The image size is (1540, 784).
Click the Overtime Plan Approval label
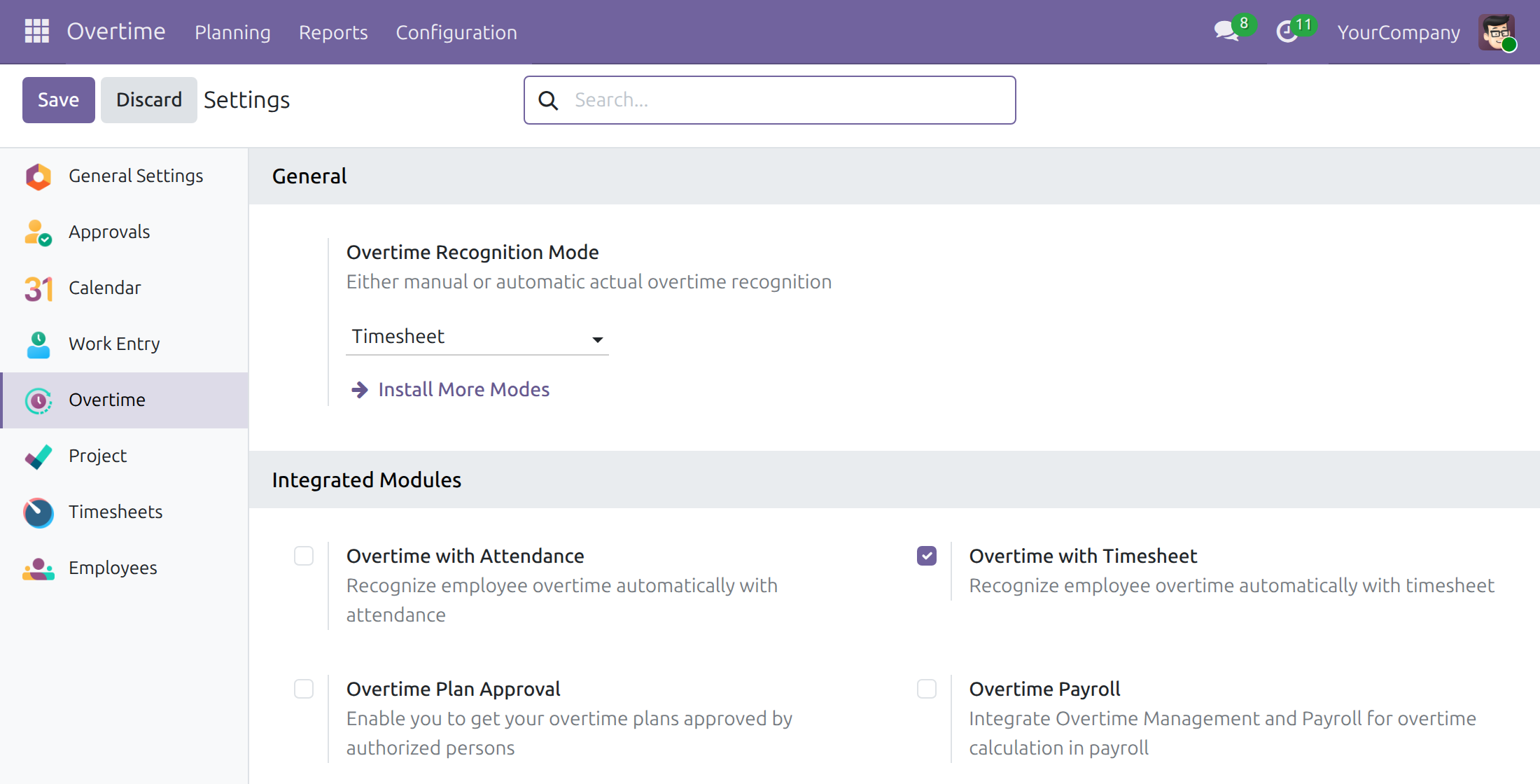coord(454,689)
